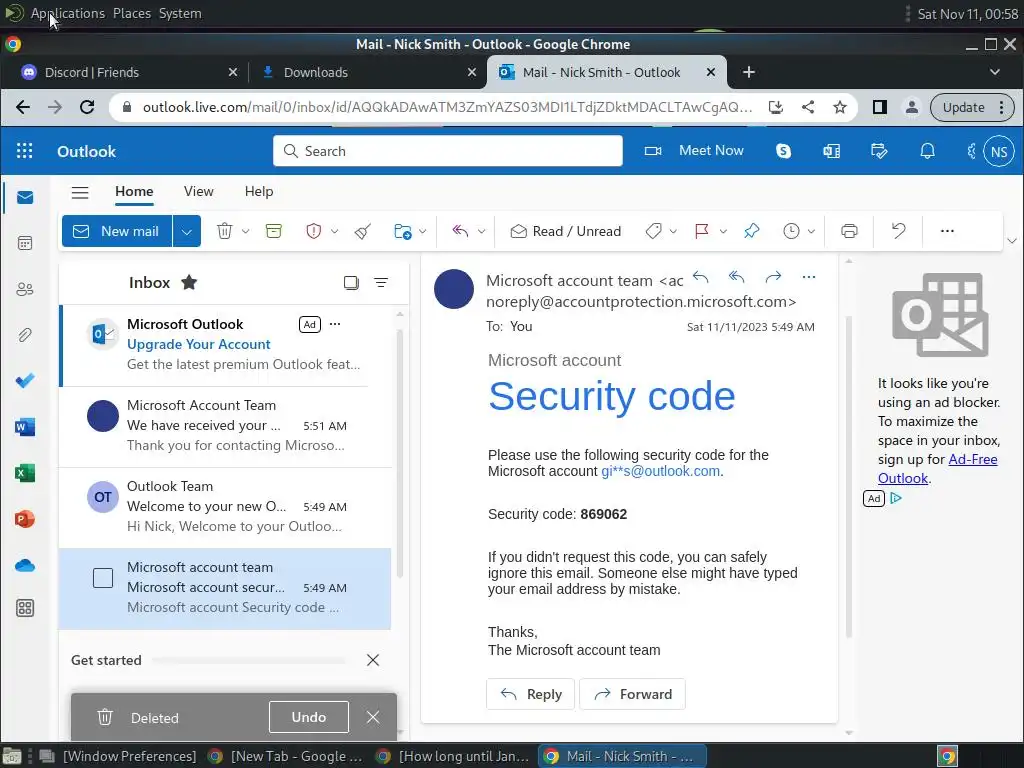Open the Files paperclip icon in sidebar

[25, 335]
